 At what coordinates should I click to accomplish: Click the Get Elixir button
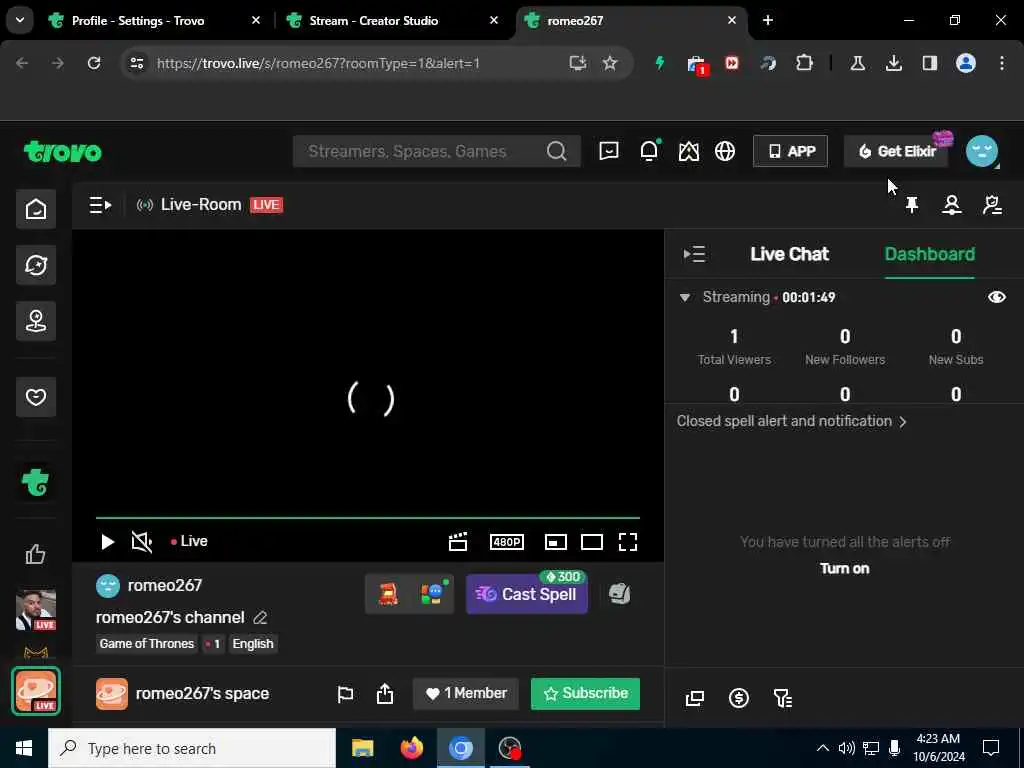pyautogui.click(x=896, y=152)
